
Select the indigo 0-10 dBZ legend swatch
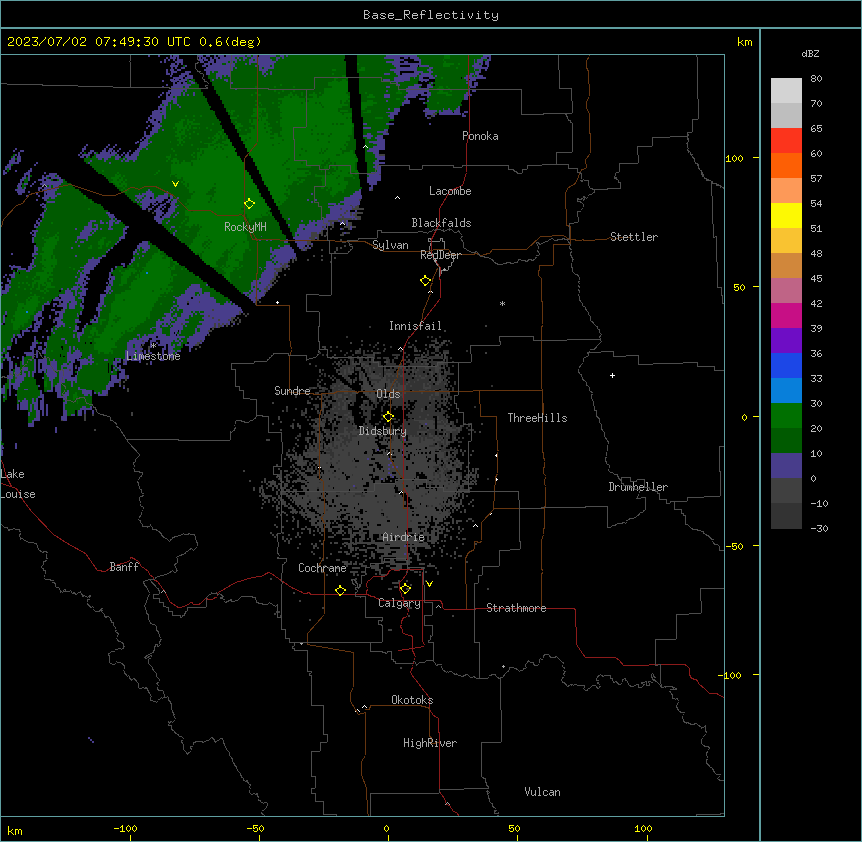tap(786, 466)
